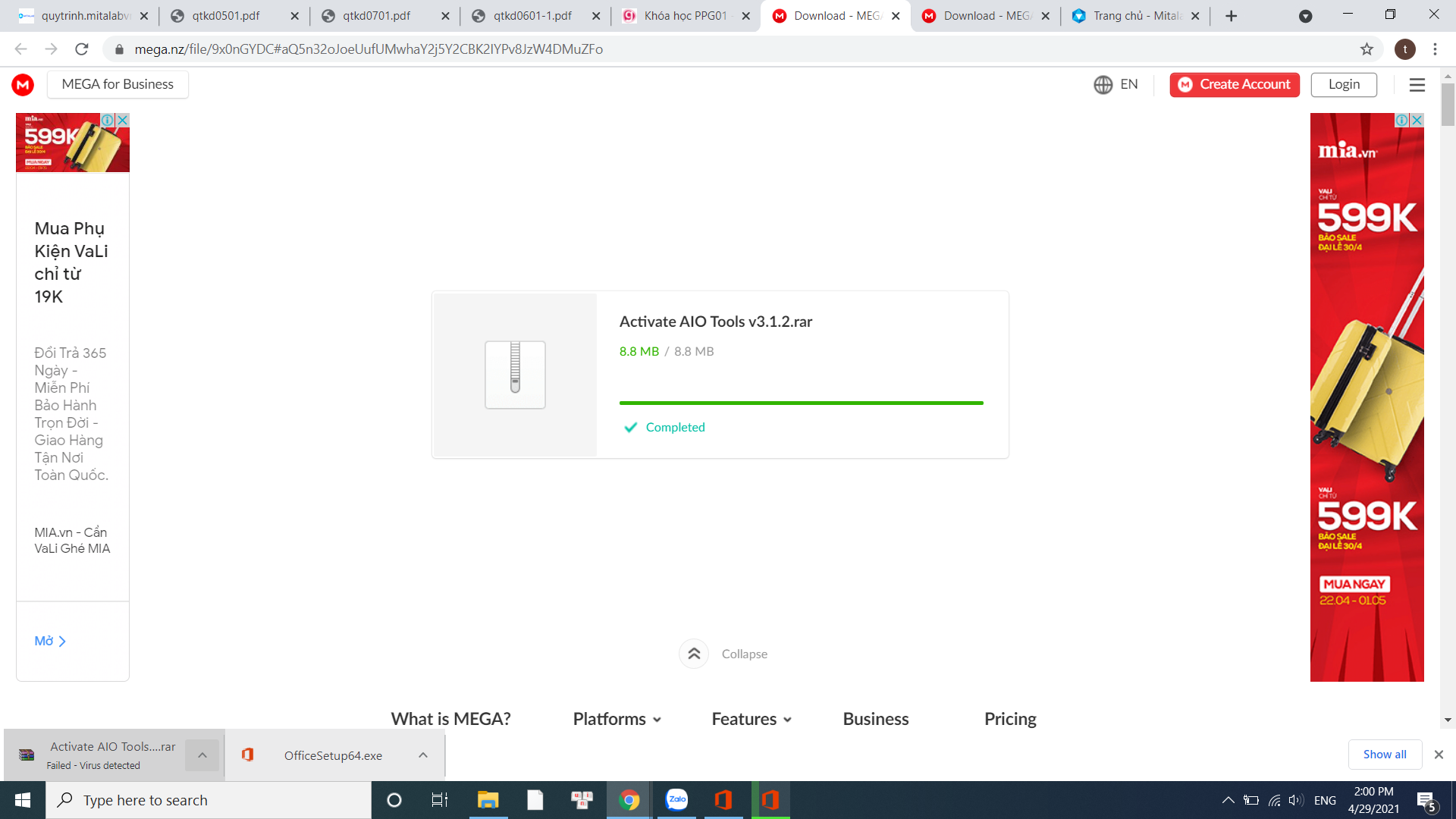
Task: Click the Completed status text
Action: (x=675, y=428)
